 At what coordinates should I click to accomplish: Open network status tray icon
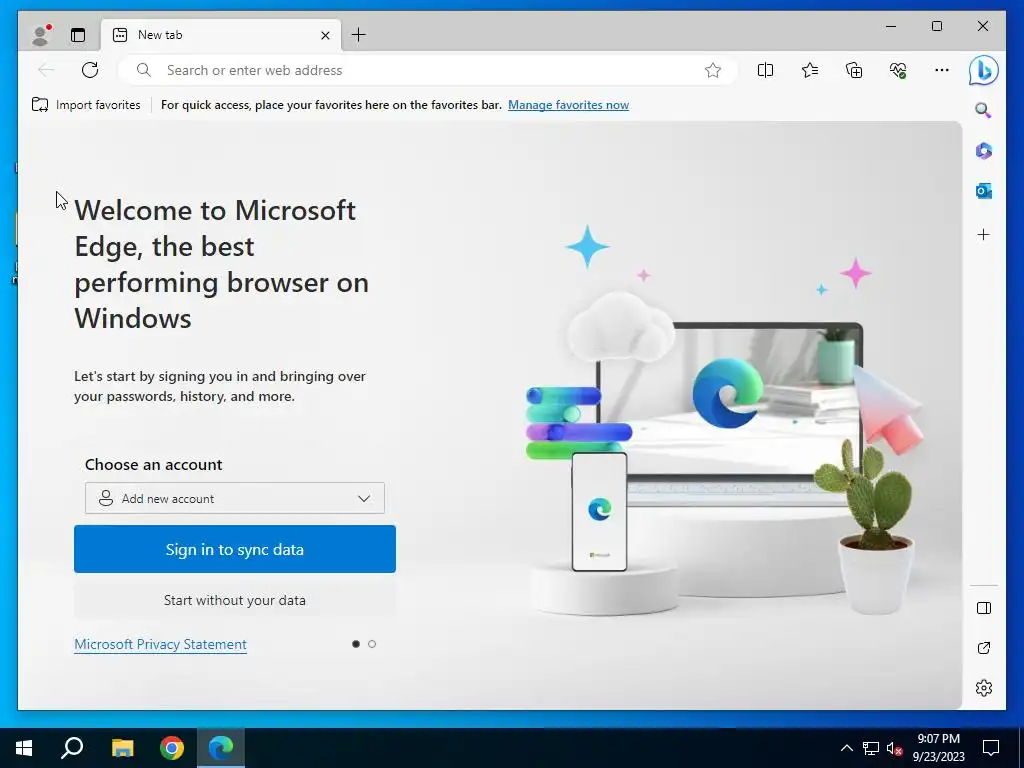pyautogui.click(x=871, y=748)
